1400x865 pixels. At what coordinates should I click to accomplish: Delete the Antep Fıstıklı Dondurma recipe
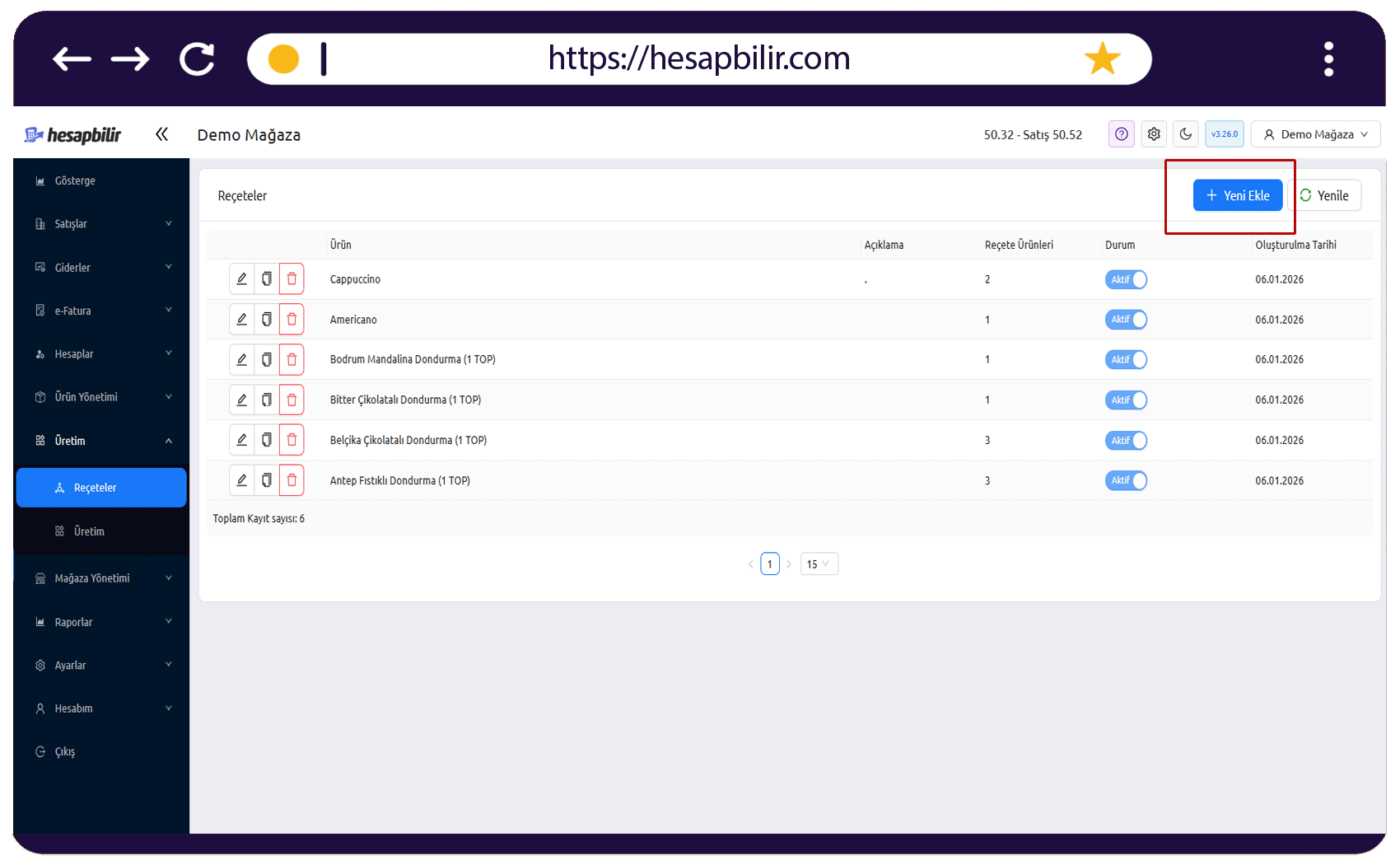click(292, 480)
